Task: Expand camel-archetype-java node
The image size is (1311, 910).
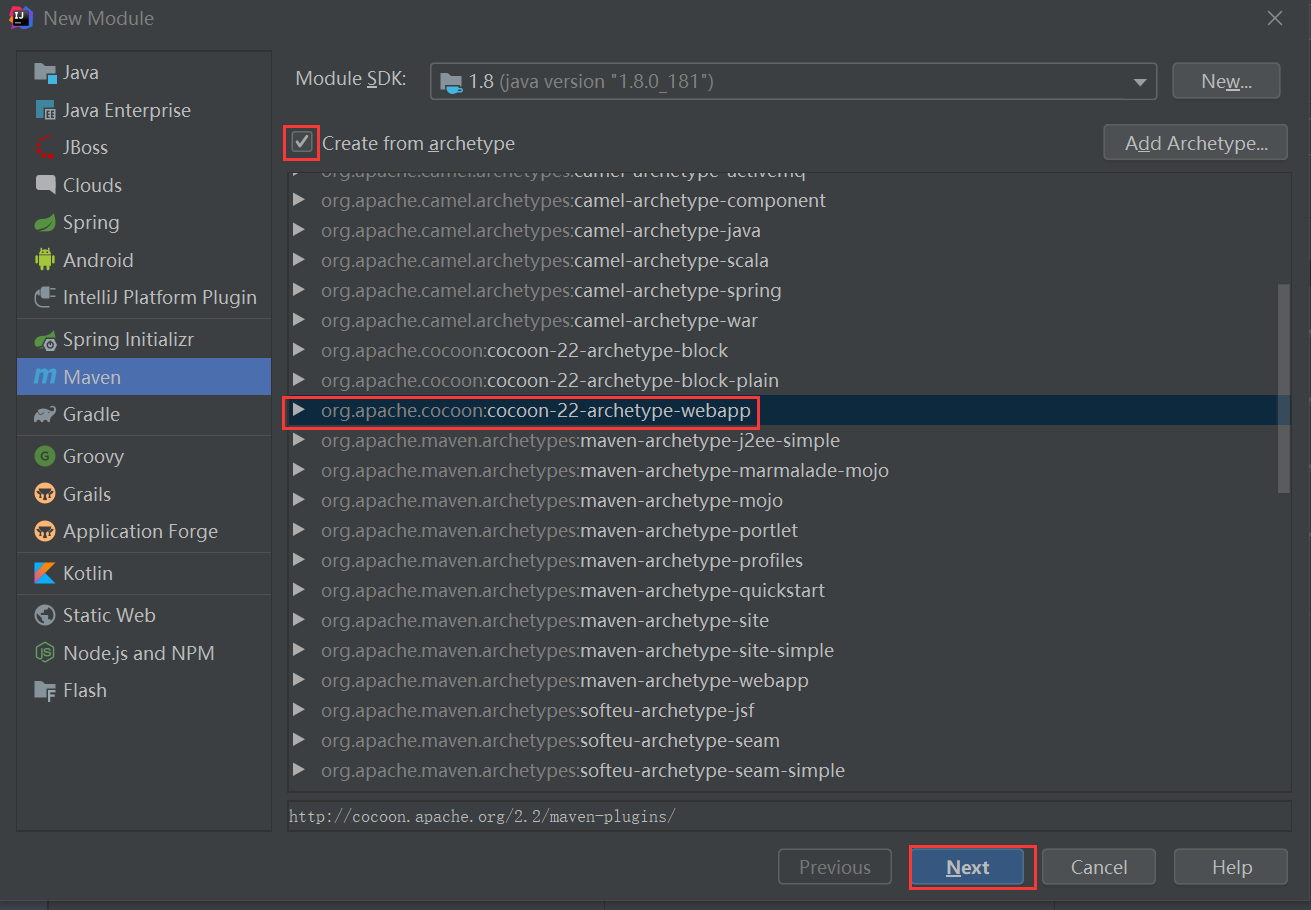Action: (x=298, y=230)
